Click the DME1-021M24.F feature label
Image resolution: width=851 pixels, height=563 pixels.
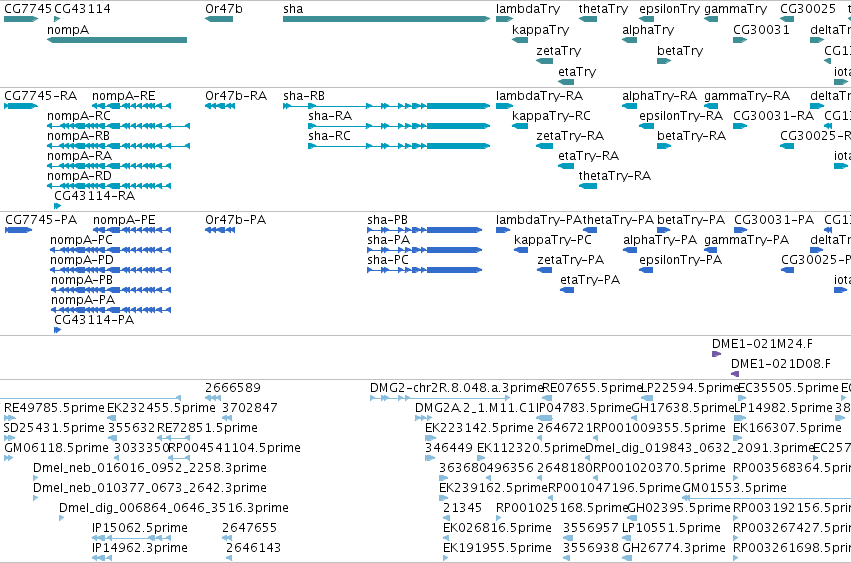(x=763, y=344)
